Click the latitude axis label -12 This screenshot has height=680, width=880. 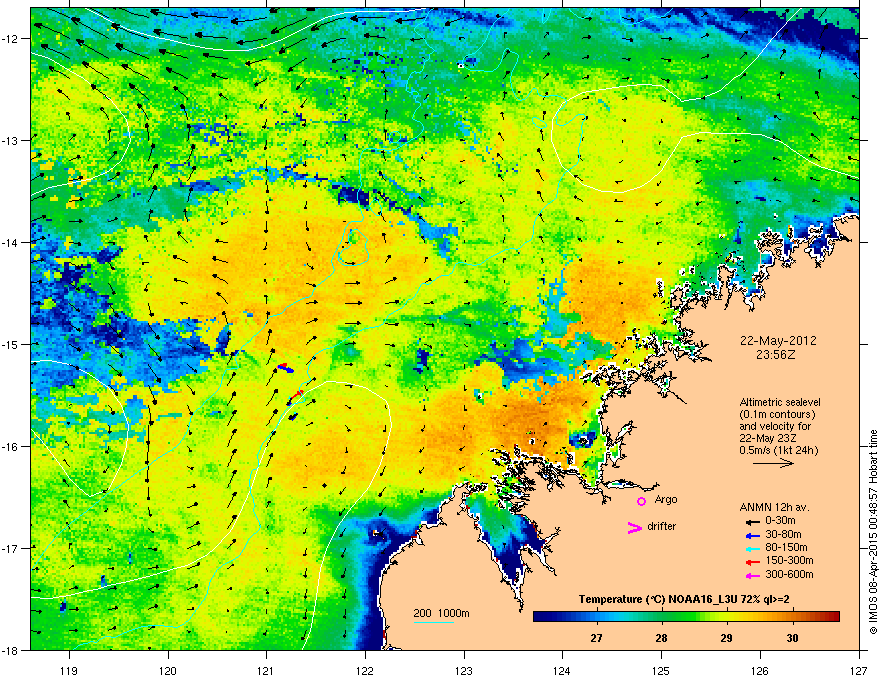coord(10,39)
